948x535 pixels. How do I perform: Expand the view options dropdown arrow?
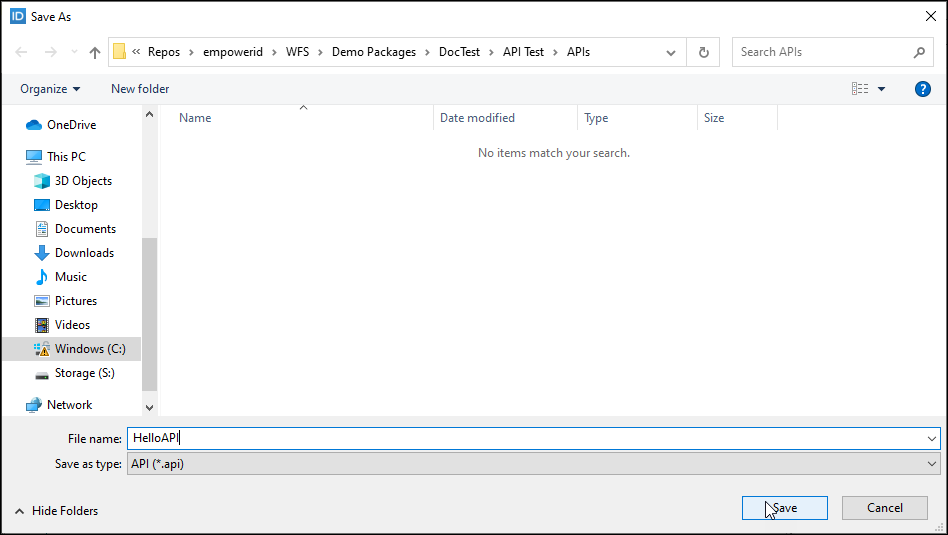881,89
